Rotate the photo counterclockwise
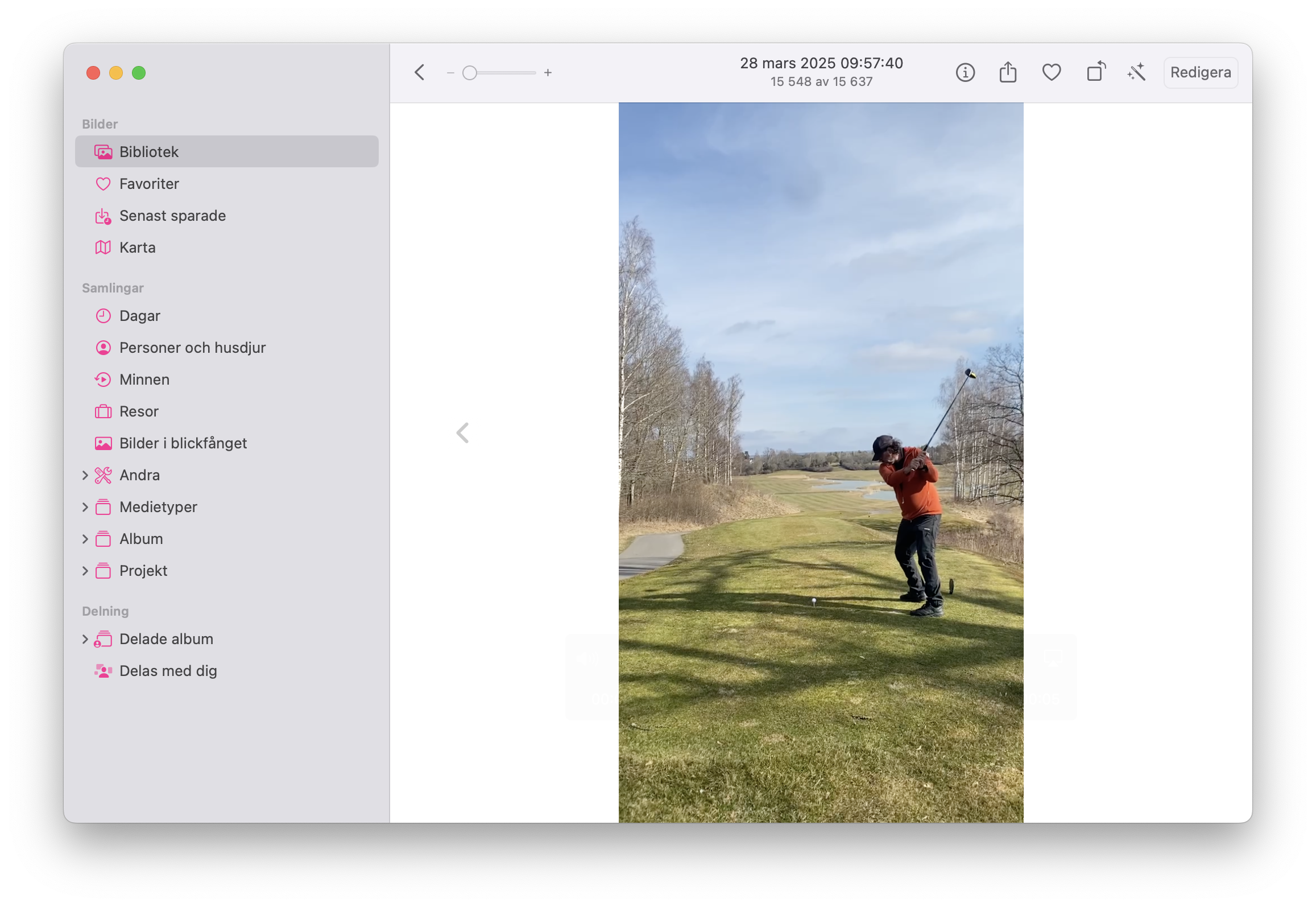Screen dimensions: 1316x907 (x=1096, y=72)
